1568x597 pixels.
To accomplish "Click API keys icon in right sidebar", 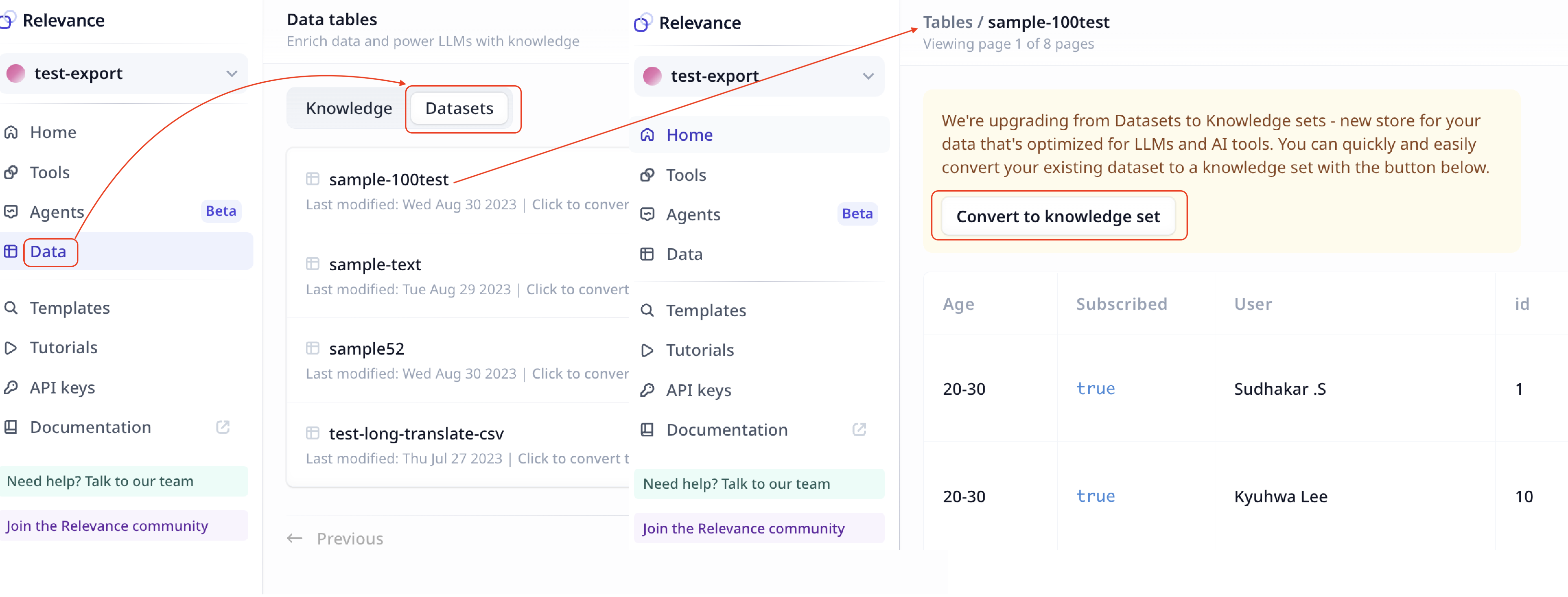I will 648,390.
